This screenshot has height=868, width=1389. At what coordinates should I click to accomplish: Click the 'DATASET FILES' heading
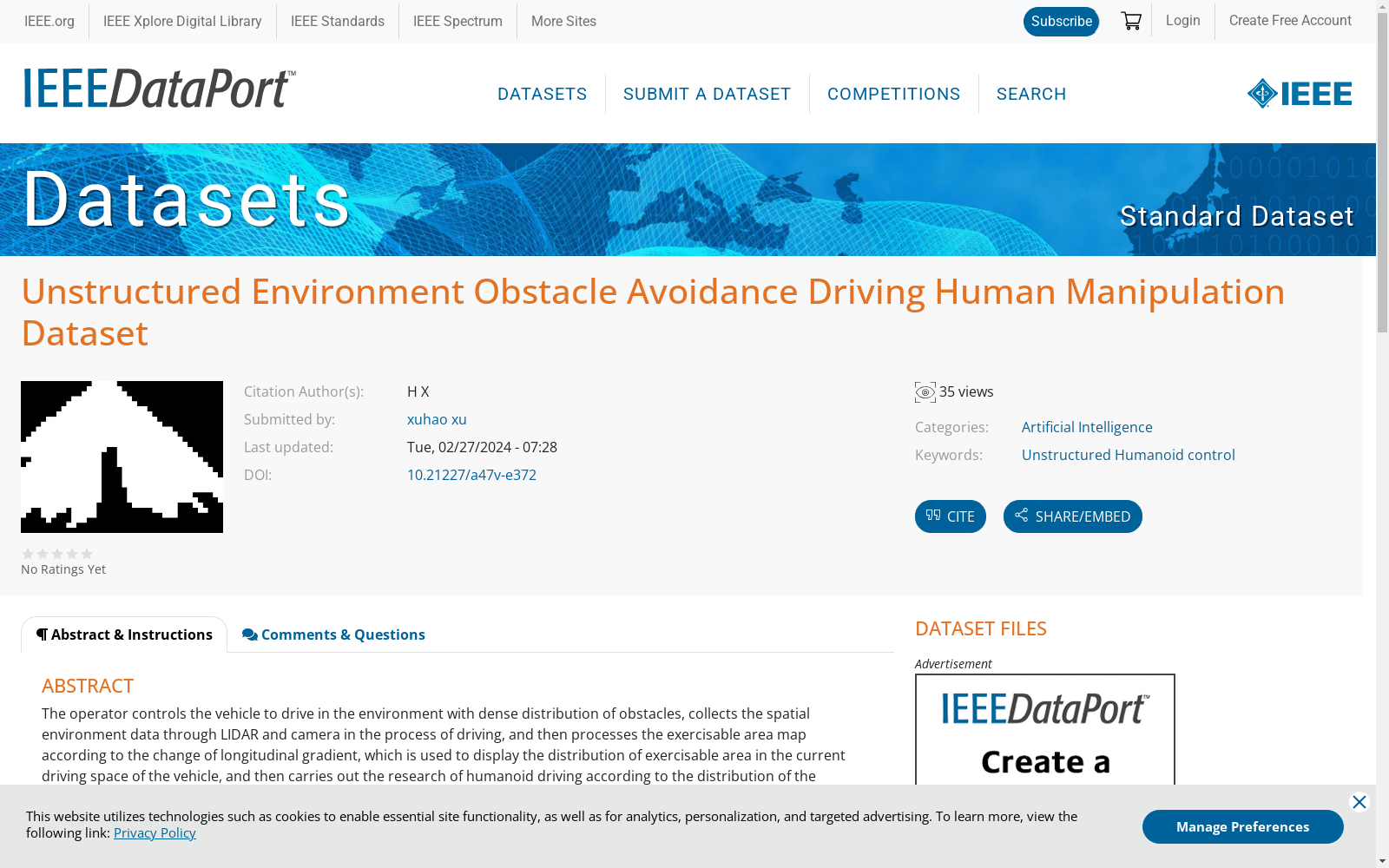pyautogui.click(x=981, y=628)
